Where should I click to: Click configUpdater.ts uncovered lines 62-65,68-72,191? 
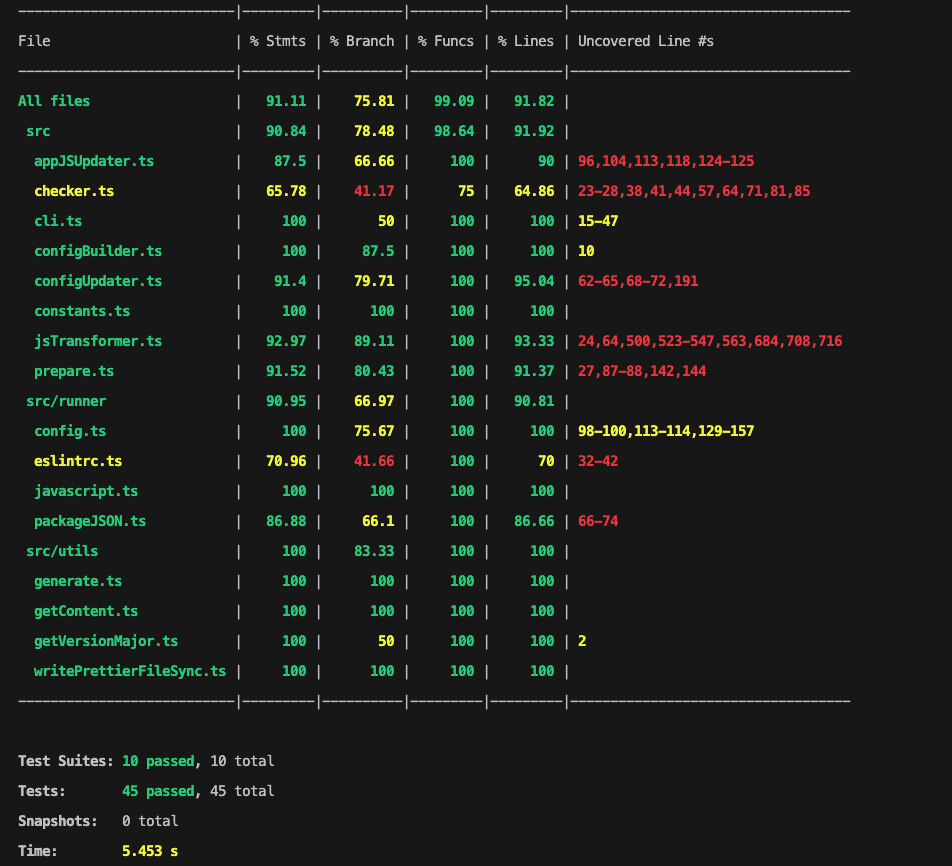tap(638, 281)
